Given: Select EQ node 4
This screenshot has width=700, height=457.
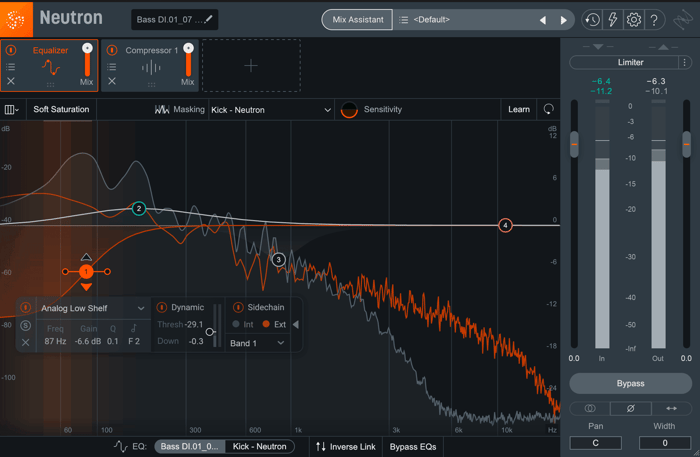Looking at the screenshot, I should [x=505, y=225].
